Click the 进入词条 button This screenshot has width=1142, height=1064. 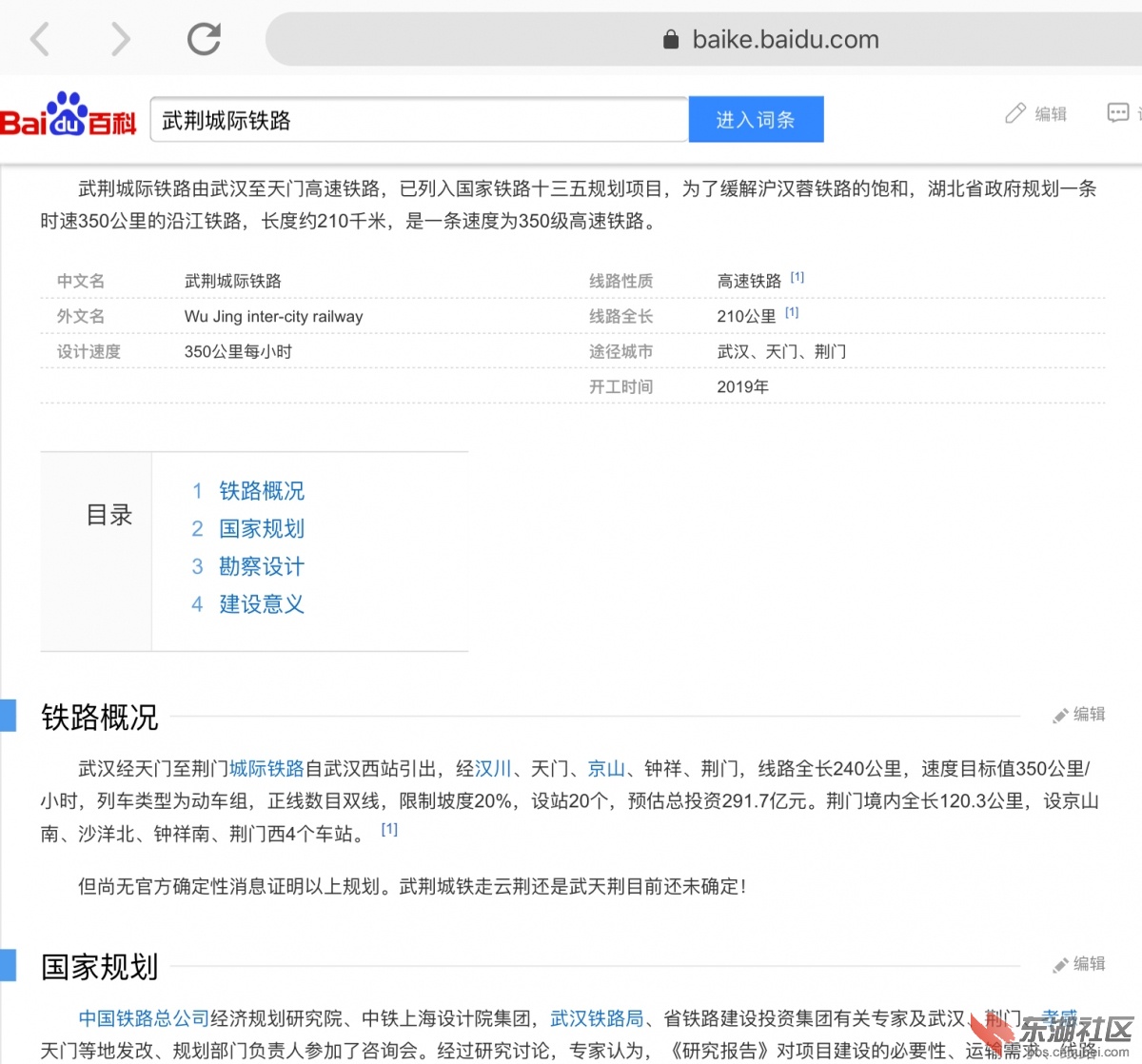[756, 120]
